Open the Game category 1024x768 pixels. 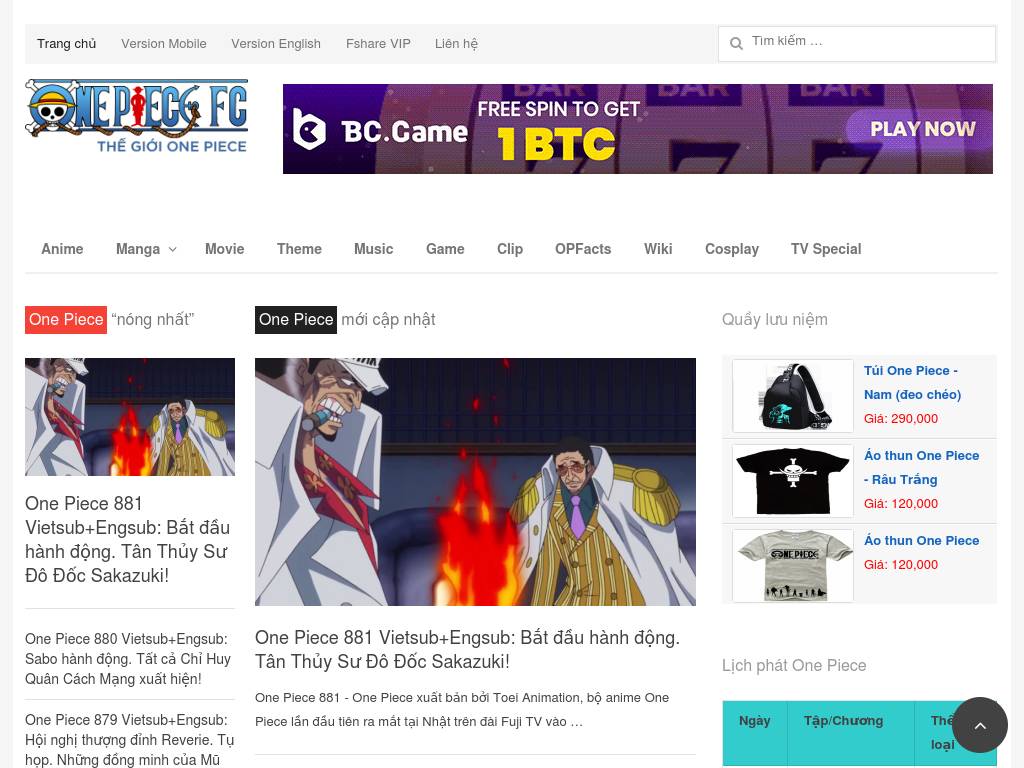[445, 249]
